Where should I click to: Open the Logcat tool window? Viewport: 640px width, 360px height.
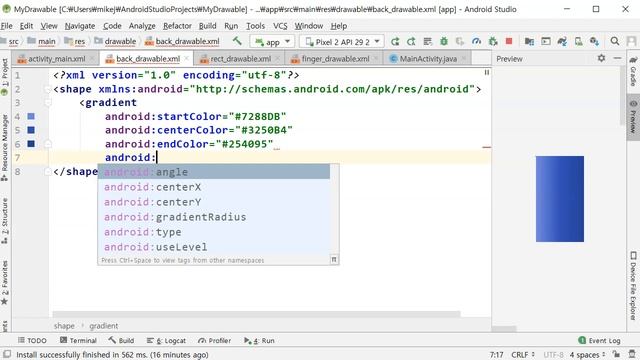click(x=166, y=340)
